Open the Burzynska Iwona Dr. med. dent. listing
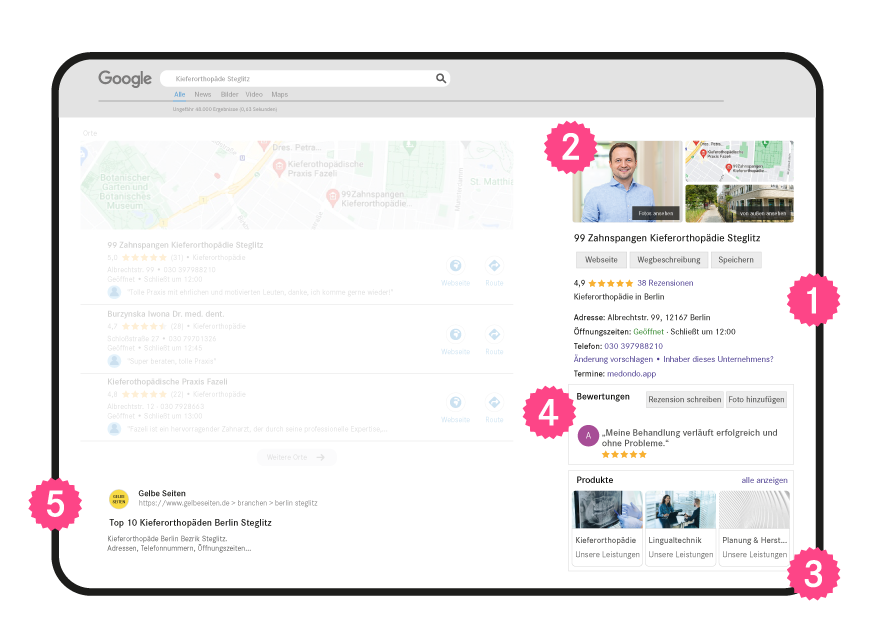The height and width of the screenshot is (640, 875). (166, 314)
